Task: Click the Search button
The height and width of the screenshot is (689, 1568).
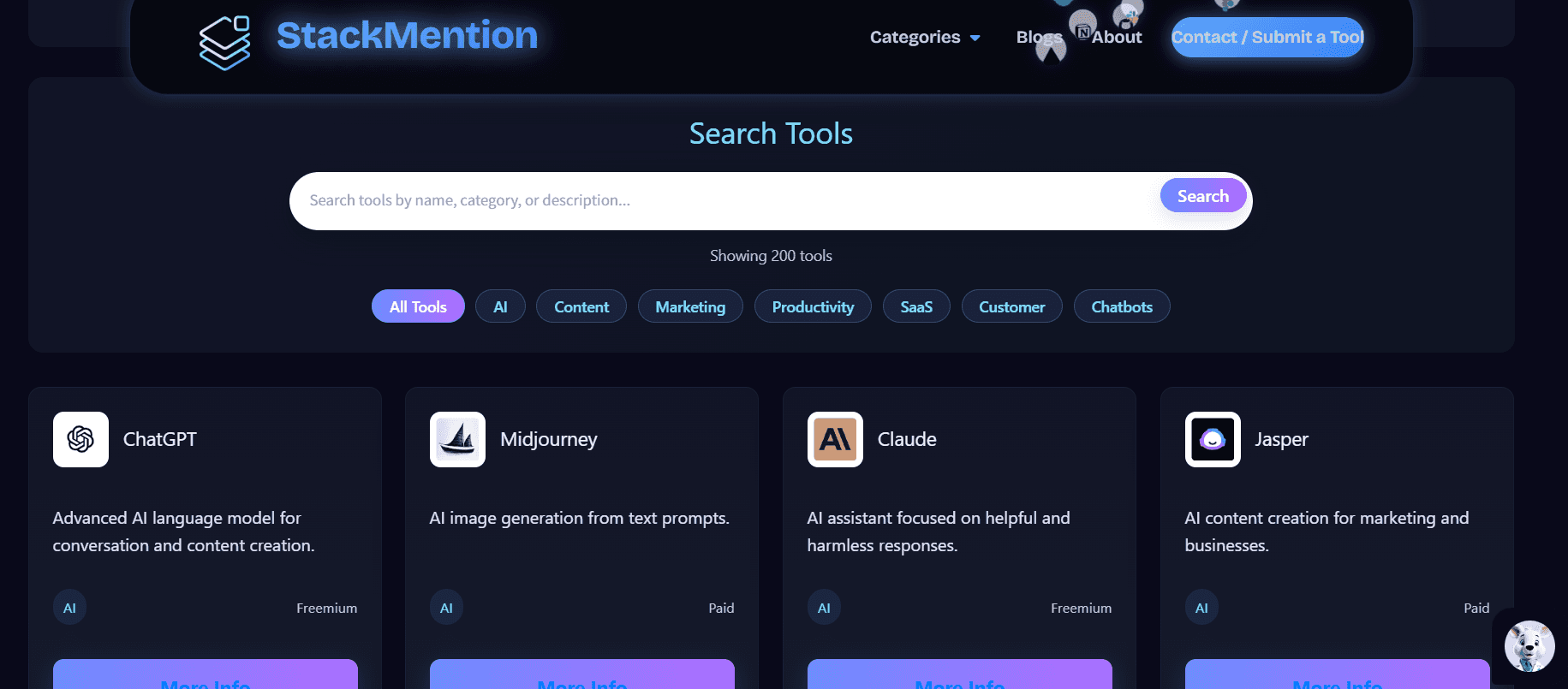Action: point(1203,196)
